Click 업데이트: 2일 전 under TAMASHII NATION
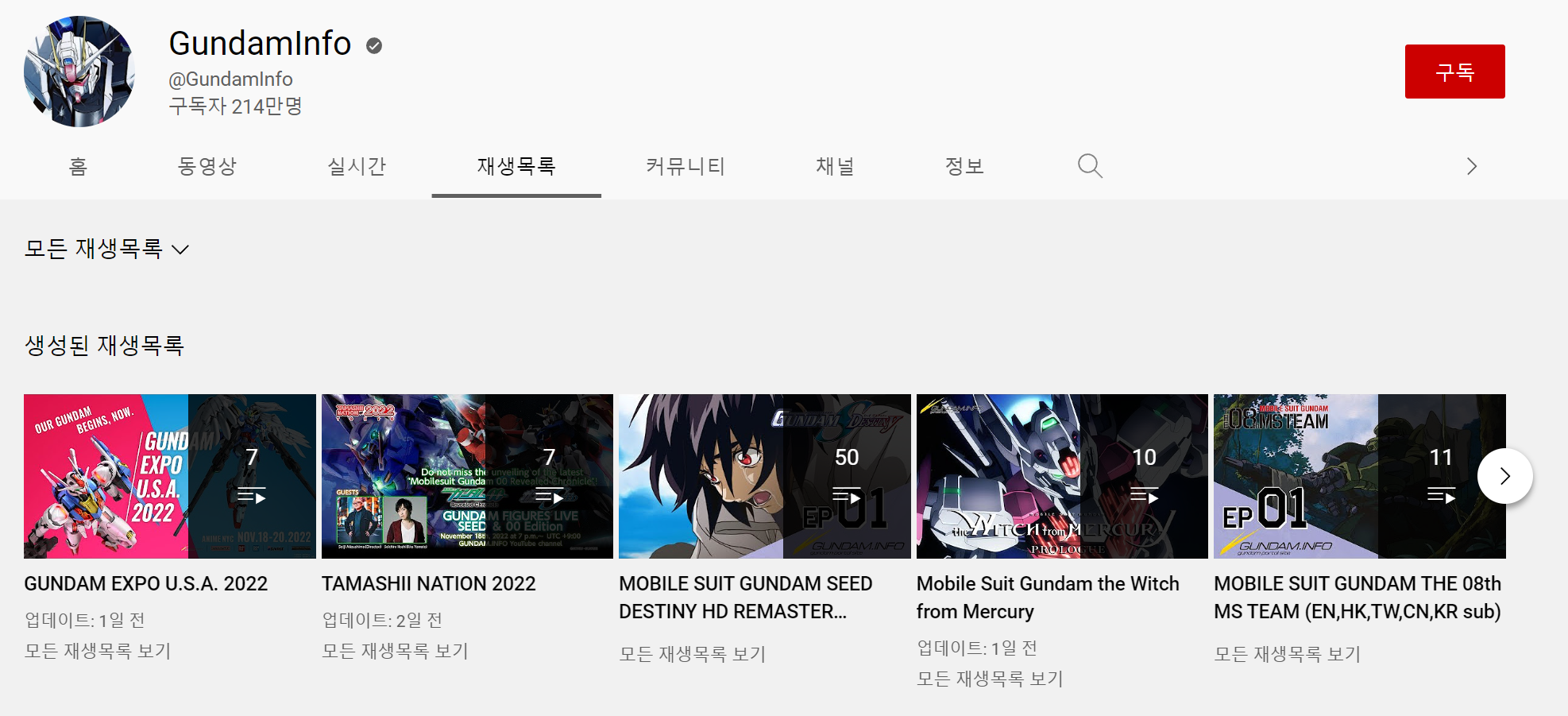The height and width of the screenshot is (716, 1568). point(382,620)
